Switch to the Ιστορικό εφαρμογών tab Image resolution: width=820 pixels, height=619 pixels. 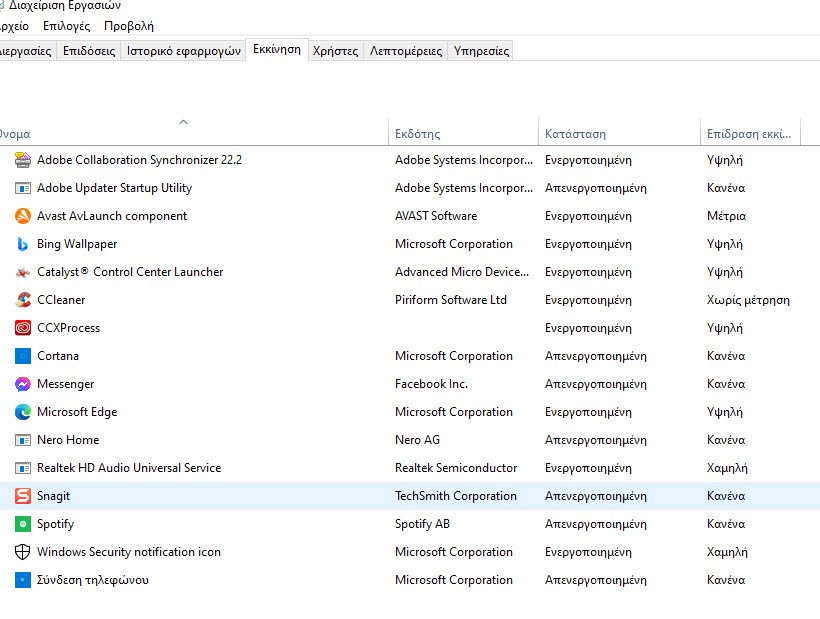pyautogui.click(x=184, y=51)
